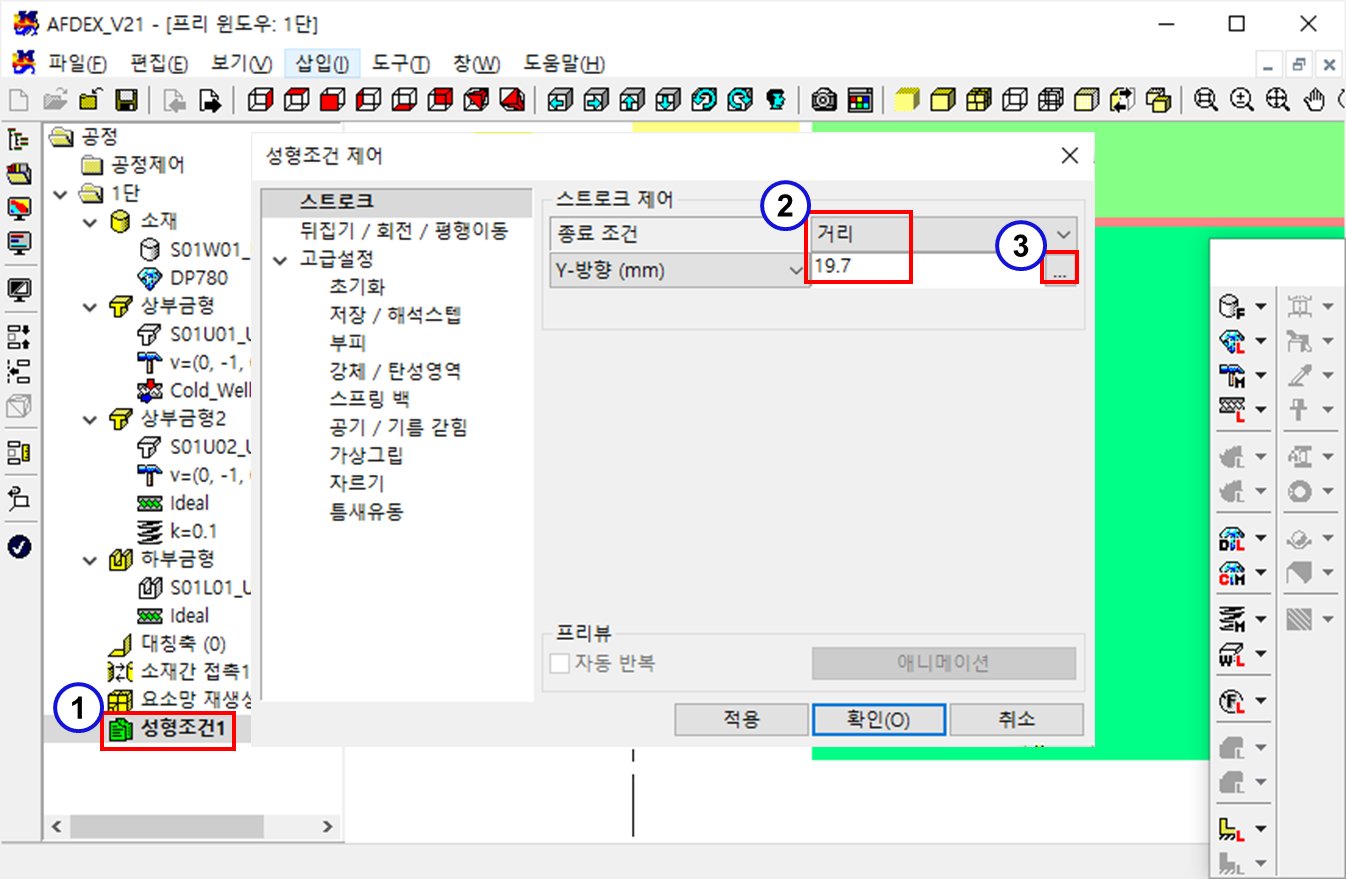The height and width of the screenshot is (879, 1346).
Task: Click the DP780 material item
Action: pyautogui.click(x=198, y=277)
